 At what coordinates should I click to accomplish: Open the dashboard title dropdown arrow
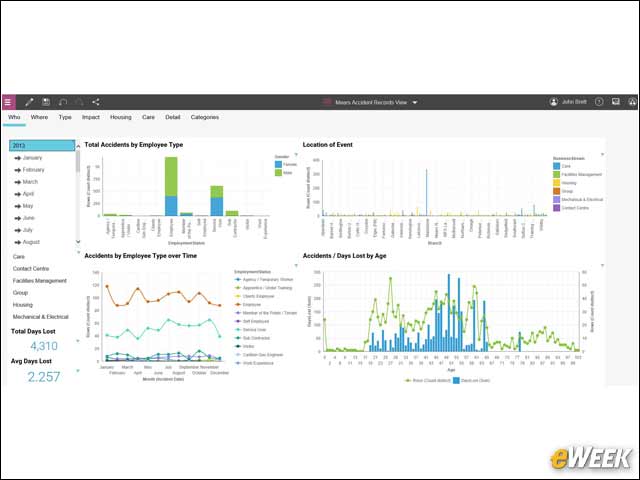tap(415, 102)
